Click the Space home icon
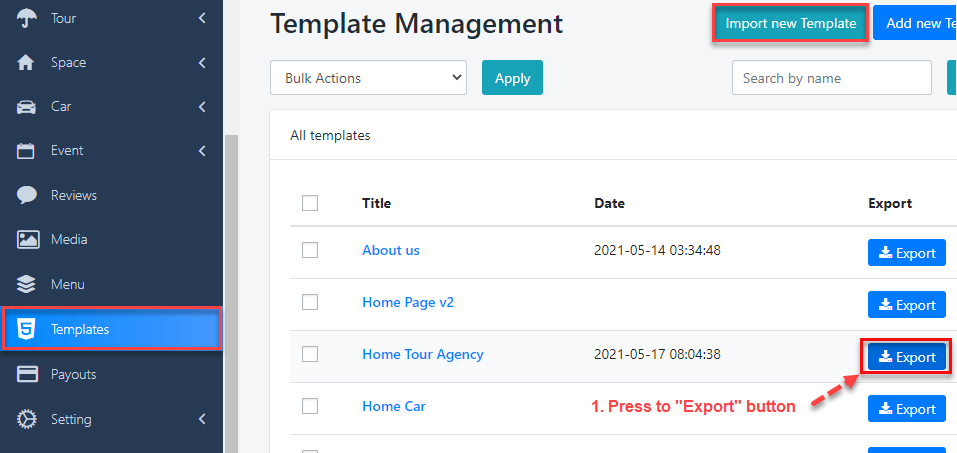The height and width of the screenshot is (453, 957). [x=27, y=62]
